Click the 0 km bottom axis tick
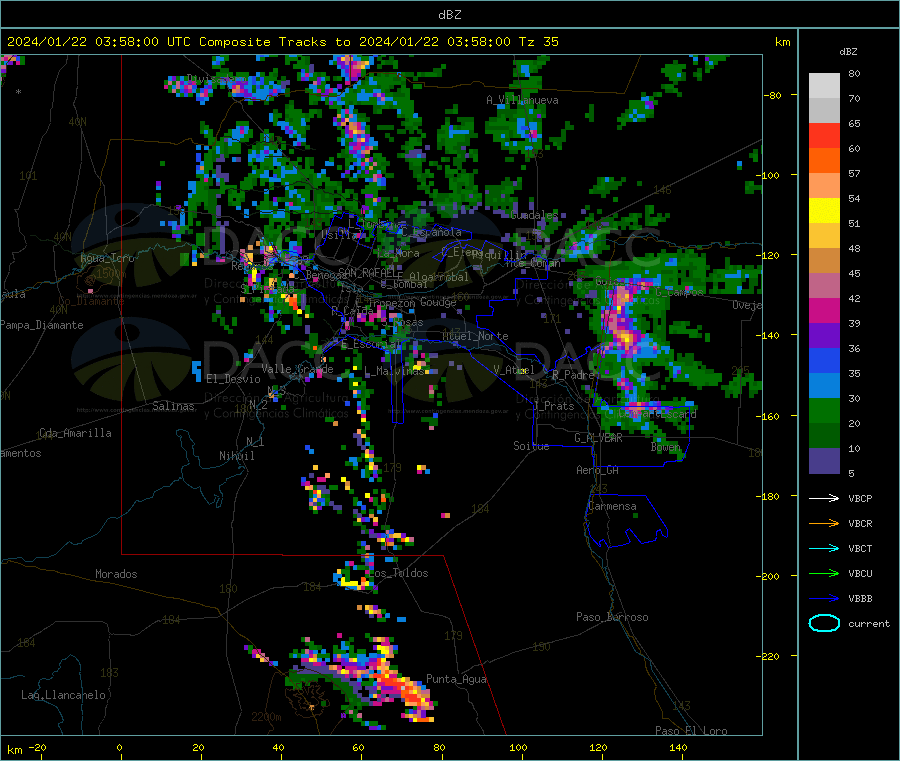Viewport: 900px width, 761px height. click(119, 747)
